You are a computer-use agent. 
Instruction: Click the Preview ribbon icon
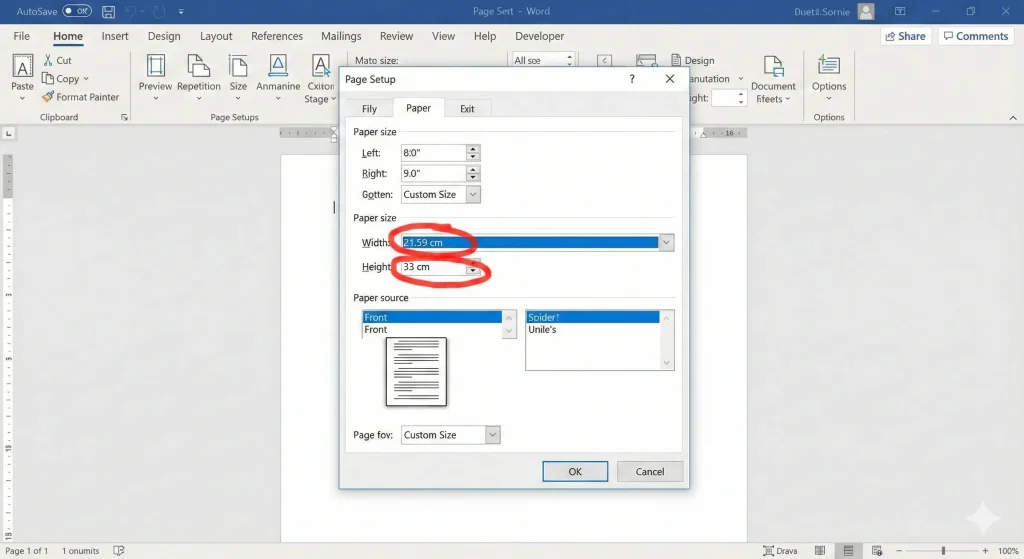pos(155,66)
